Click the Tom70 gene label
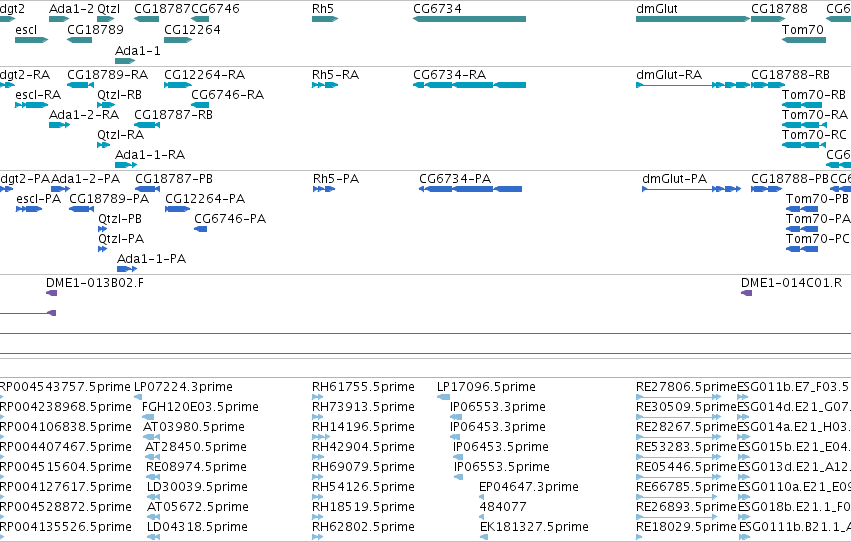The width and height of the screenshot is (851, 542). click(803, 29)
